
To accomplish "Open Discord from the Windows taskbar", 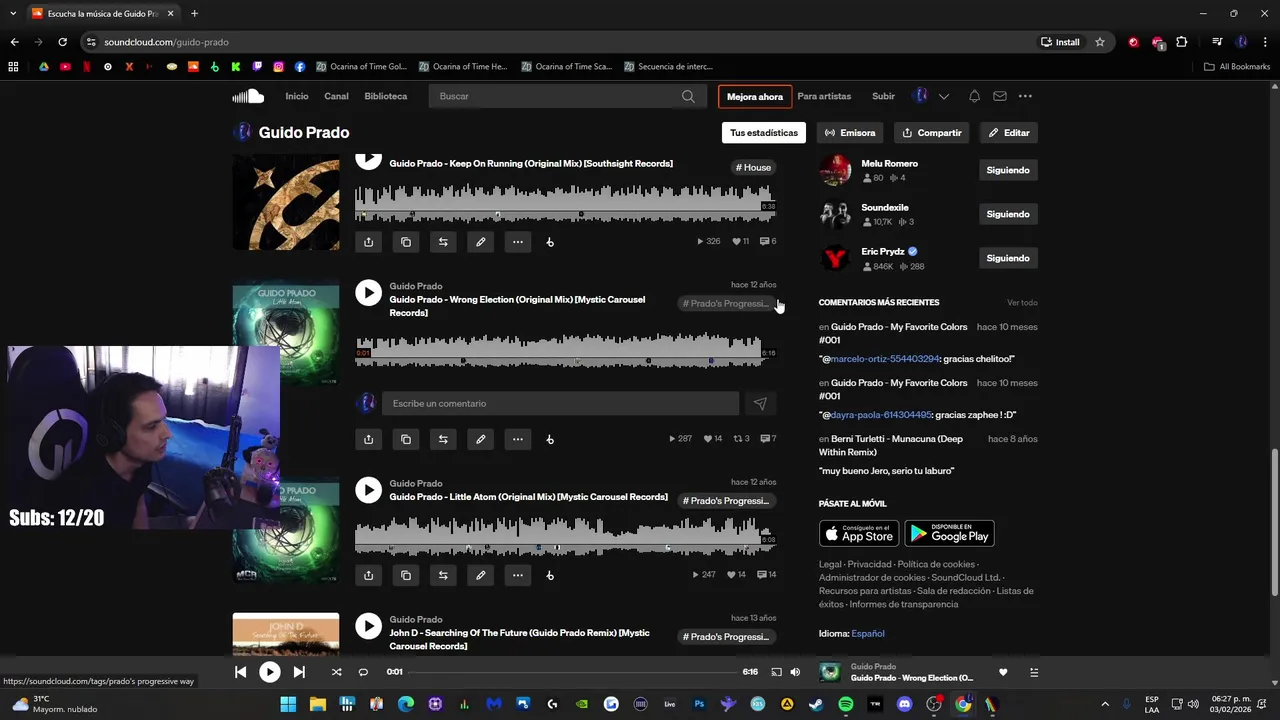I will 905,704.
